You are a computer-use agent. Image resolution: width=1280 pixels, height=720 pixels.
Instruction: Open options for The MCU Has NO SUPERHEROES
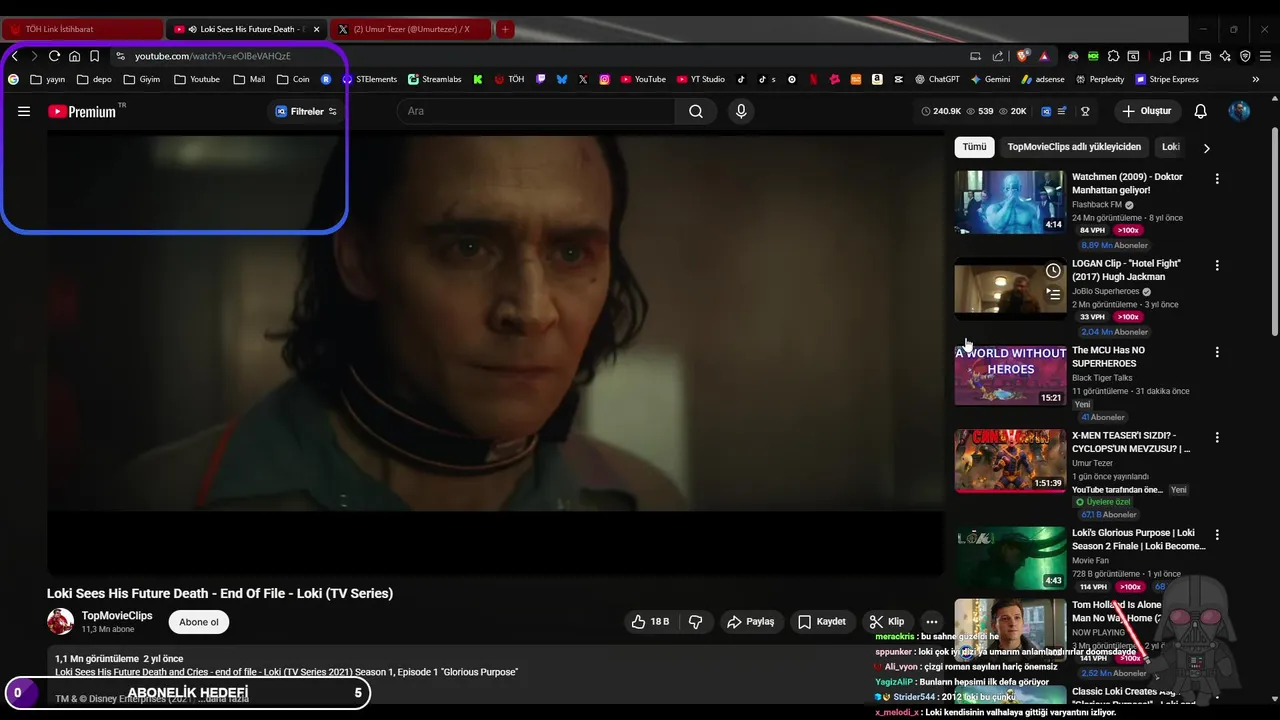[1217, 352]
